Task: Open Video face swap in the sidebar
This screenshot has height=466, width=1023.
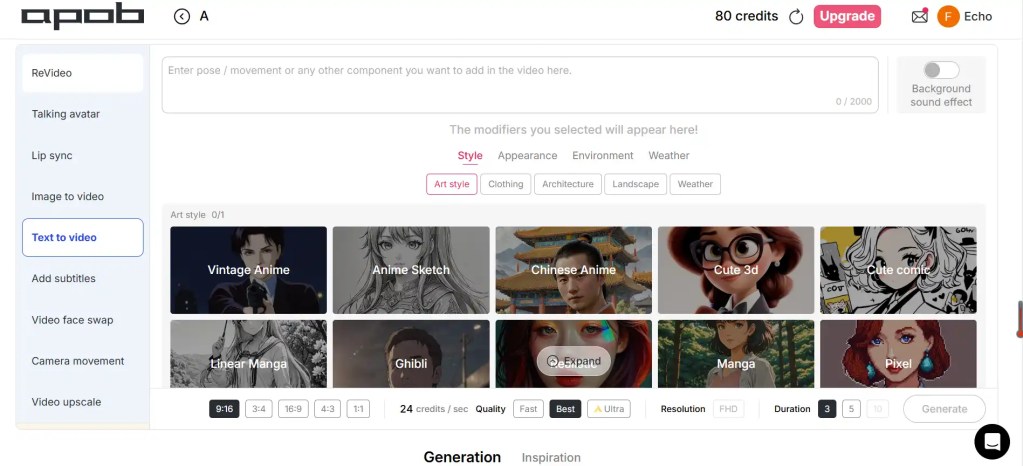Action: tap(83, 320)
